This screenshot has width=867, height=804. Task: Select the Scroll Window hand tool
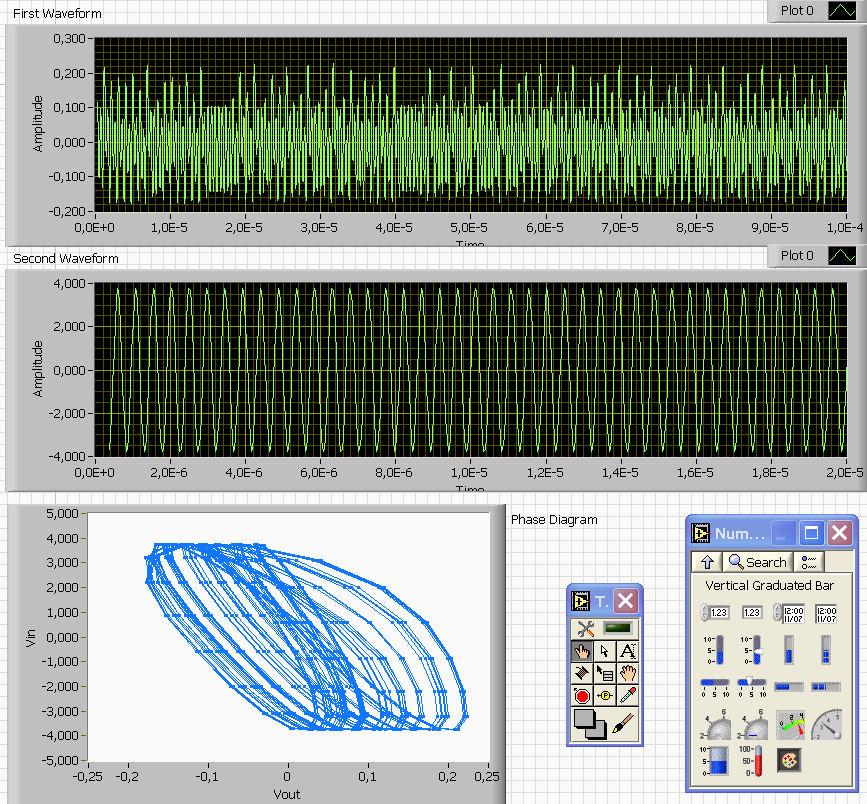tap(628, 674)
